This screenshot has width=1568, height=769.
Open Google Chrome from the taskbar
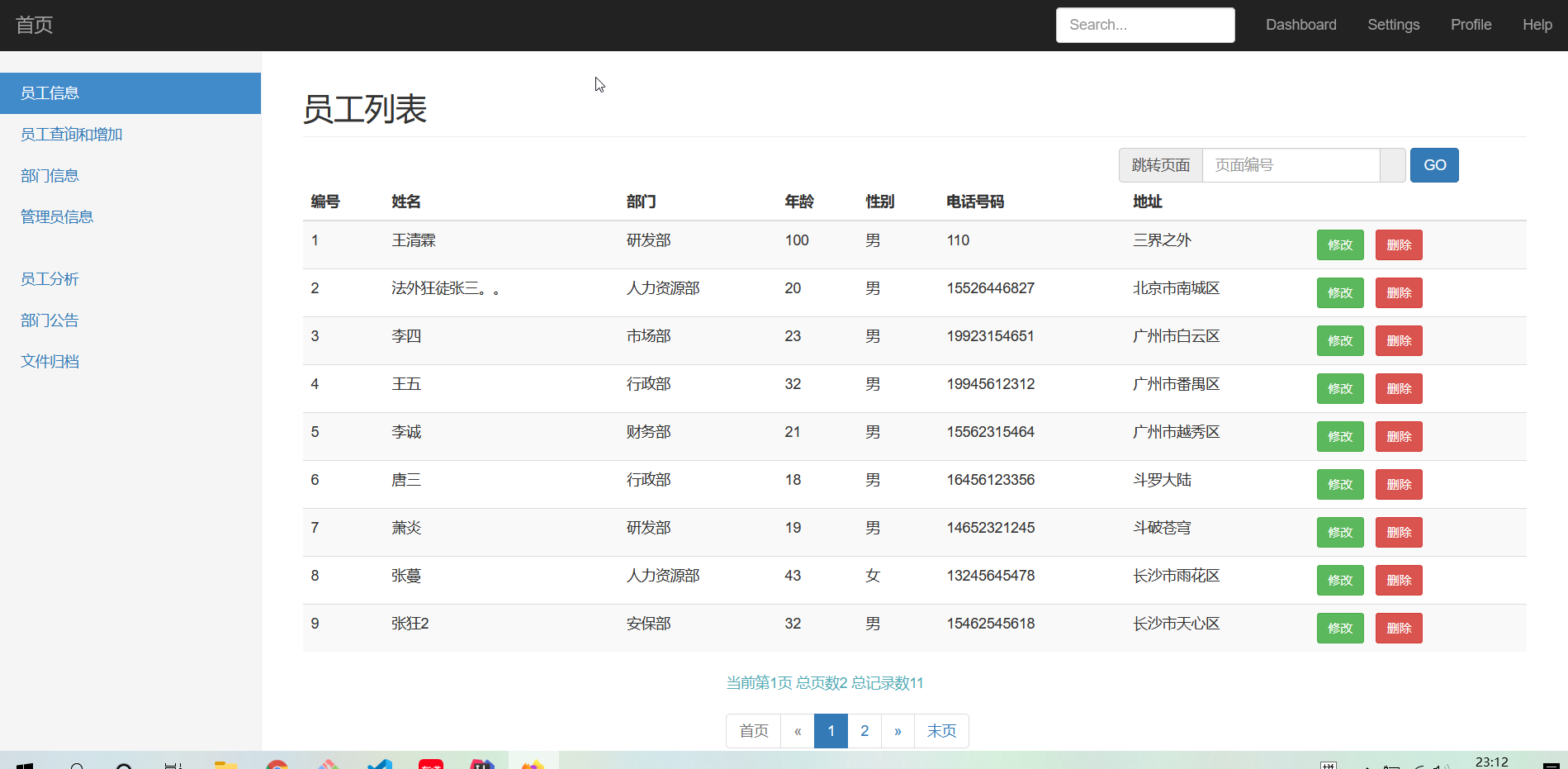pyautogui.click(x=277, y=765)
